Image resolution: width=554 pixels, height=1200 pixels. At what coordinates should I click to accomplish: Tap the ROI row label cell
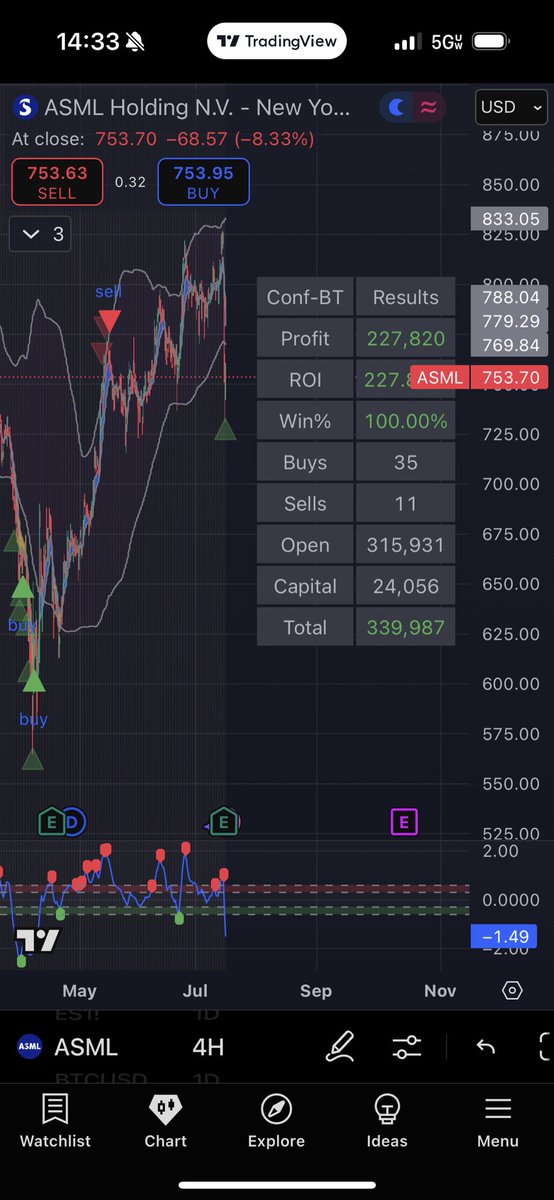(x=305, y=380)
